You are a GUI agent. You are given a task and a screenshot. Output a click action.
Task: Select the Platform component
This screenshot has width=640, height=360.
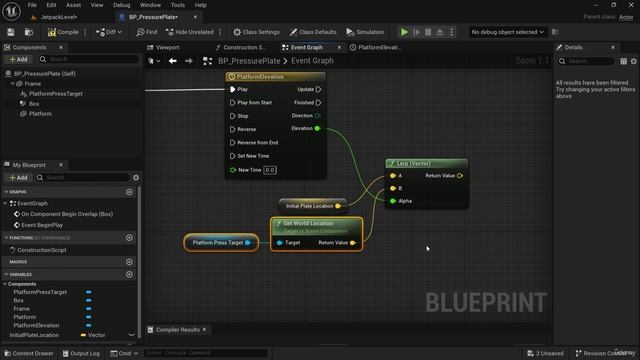pyautogui.click(x=40, y=113)
